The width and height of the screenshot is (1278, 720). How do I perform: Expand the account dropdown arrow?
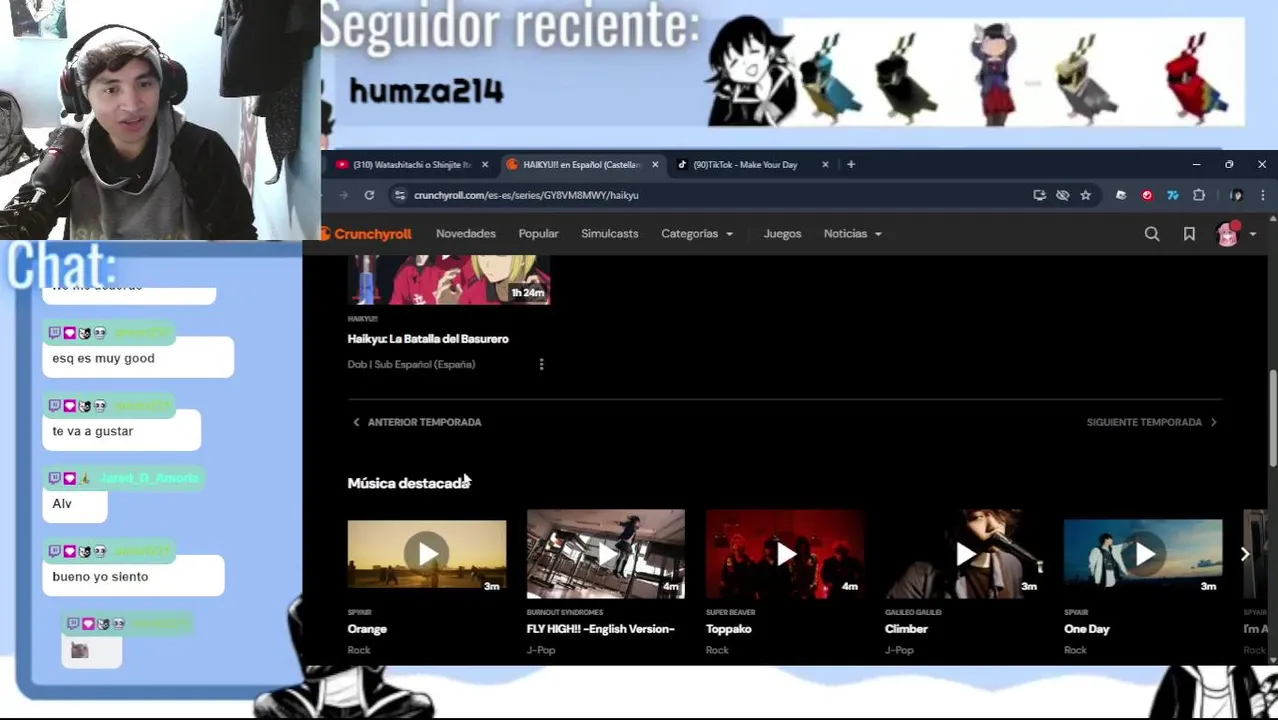(1252, 234)
